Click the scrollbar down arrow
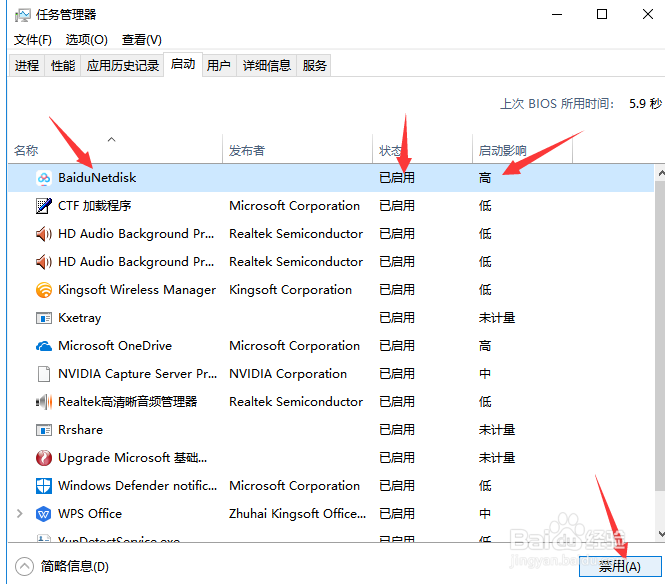Viewport: 665px width, 584px height. (x=660, y=534)
